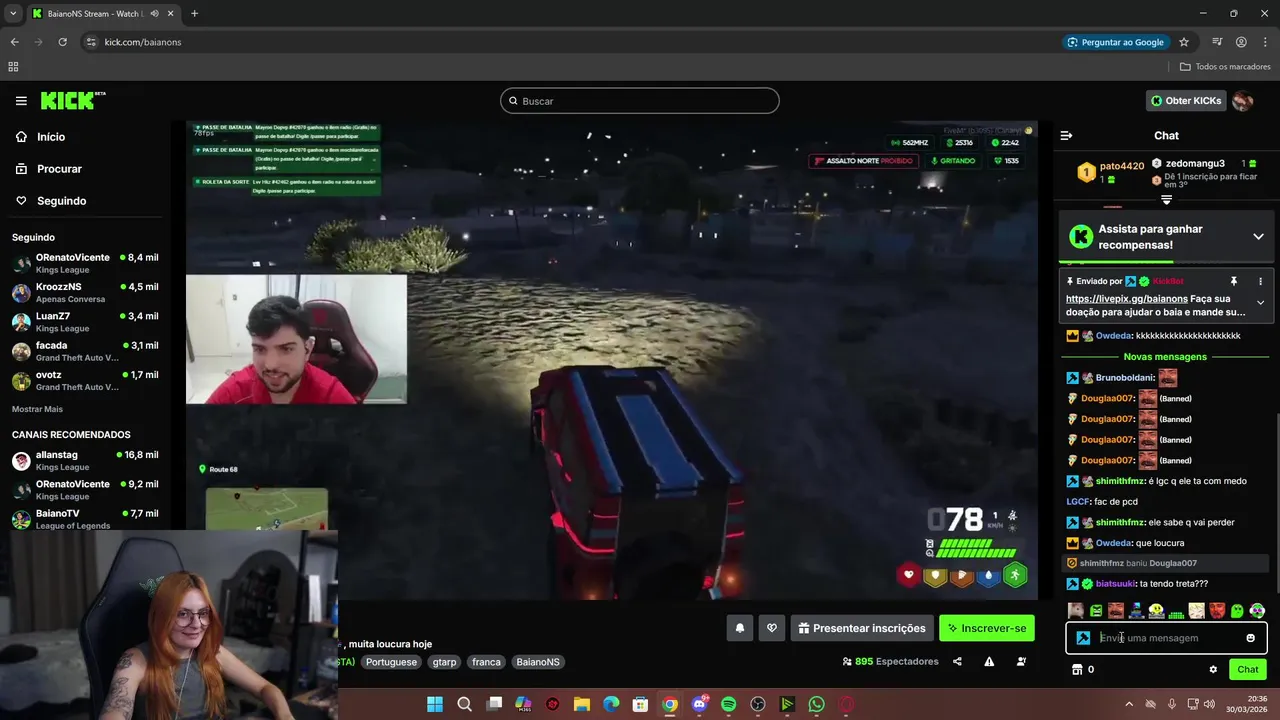This screenshot has height=720, width=1280.
Task: Open the tab search dropdown arrow
Action: [13, 14]
